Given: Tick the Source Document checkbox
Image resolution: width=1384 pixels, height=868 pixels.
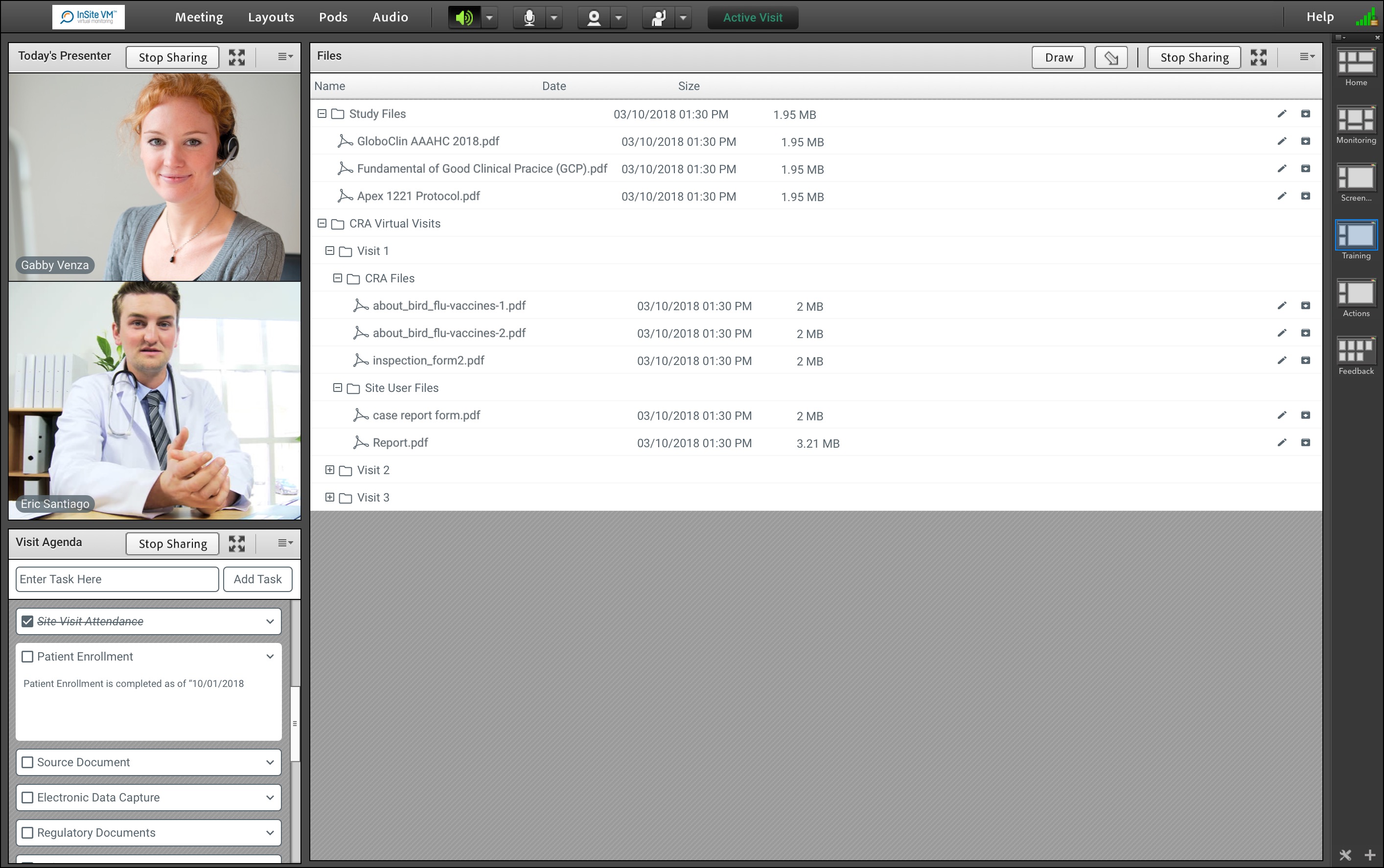Looking at the screenshot, I should 27,762.
